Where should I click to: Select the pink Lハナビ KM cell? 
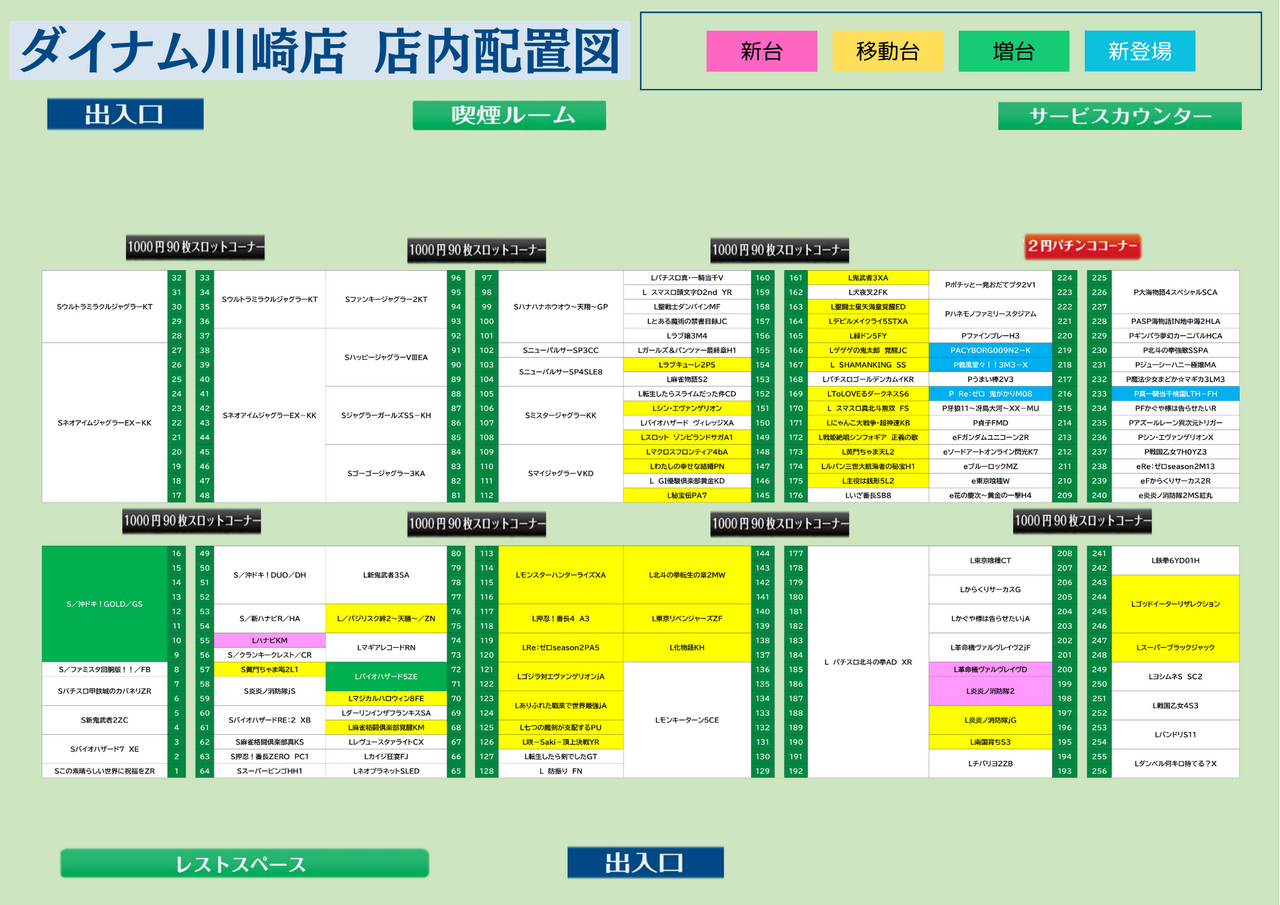270,640
